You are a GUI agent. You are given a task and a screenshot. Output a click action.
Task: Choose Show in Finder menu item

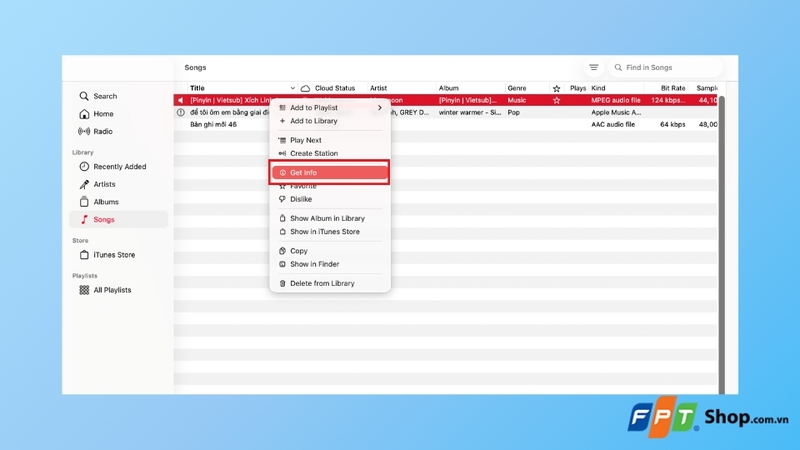pos(330,264)
